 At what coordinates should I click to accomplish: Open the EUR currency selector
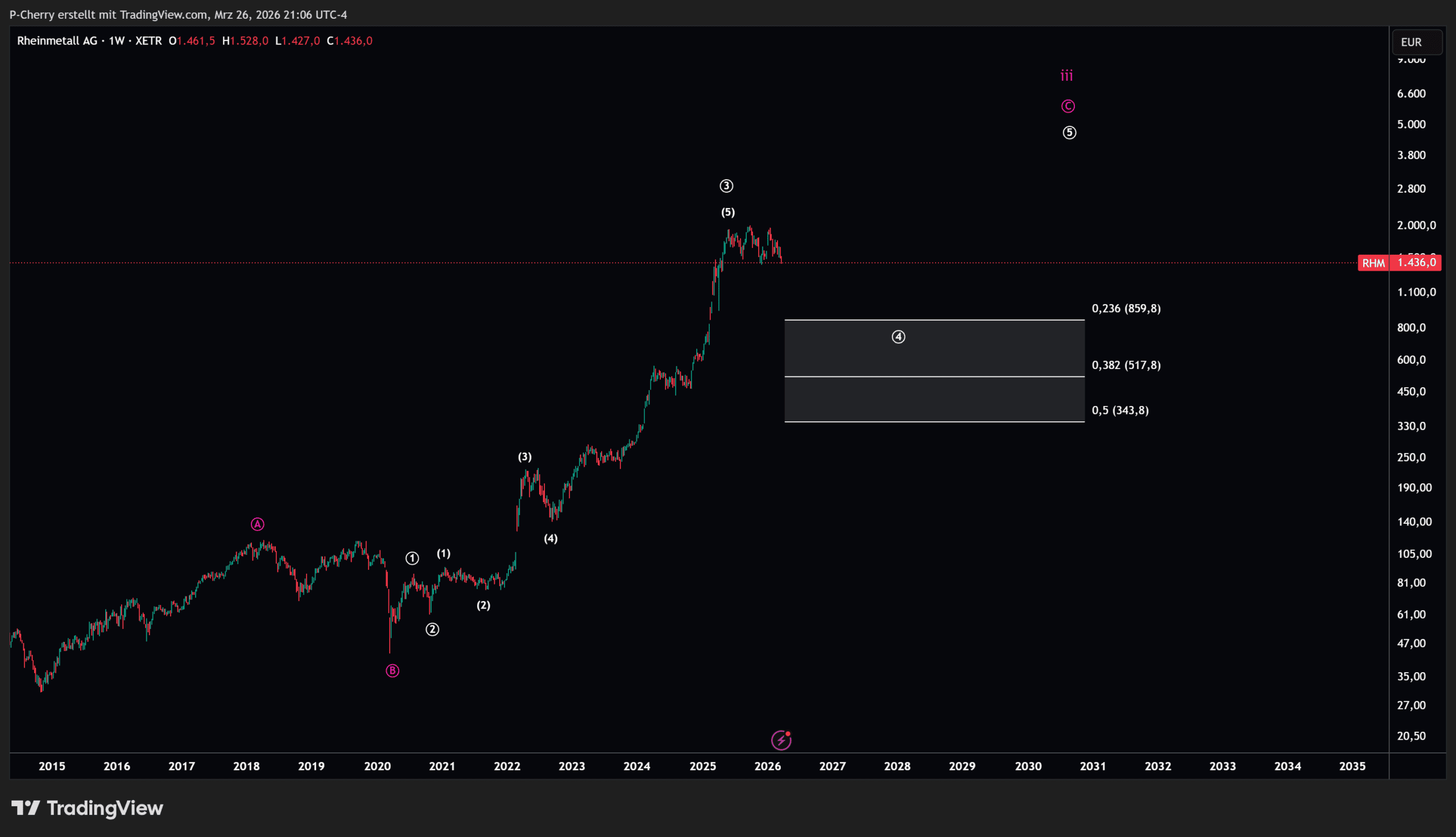pos(1416,42)
